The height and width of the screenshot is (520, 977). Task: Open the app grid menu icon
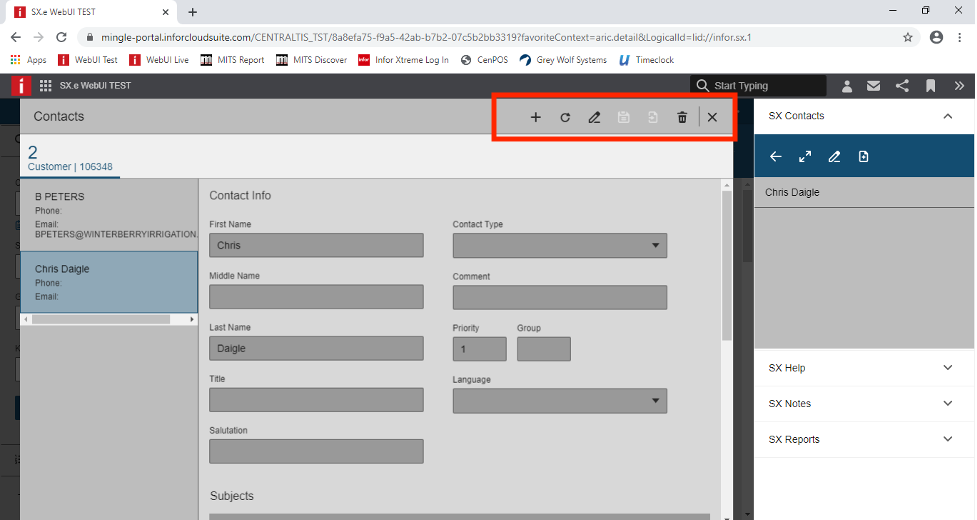[x=45, y=86]
